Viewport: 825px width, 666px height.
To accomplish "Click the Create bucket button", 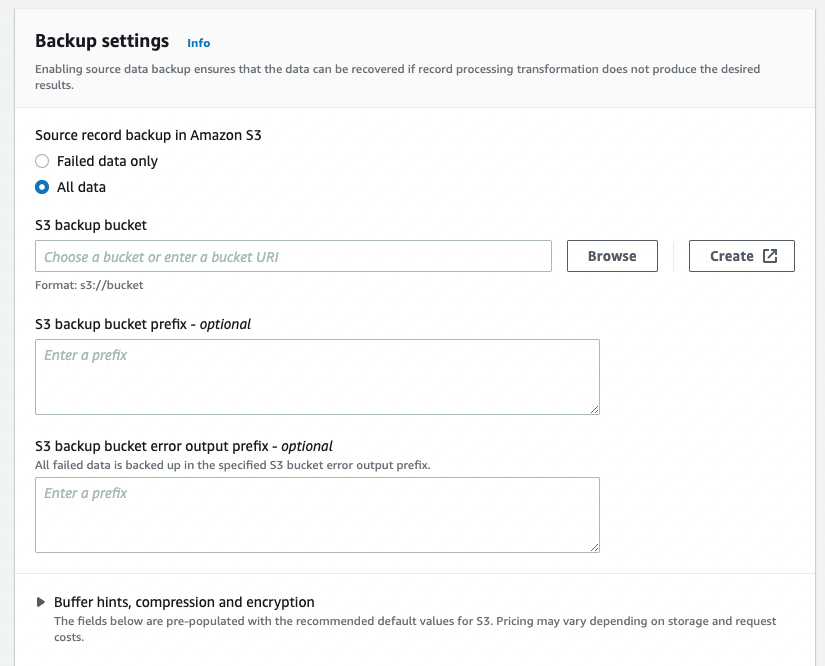I will (x=741, y=256).
